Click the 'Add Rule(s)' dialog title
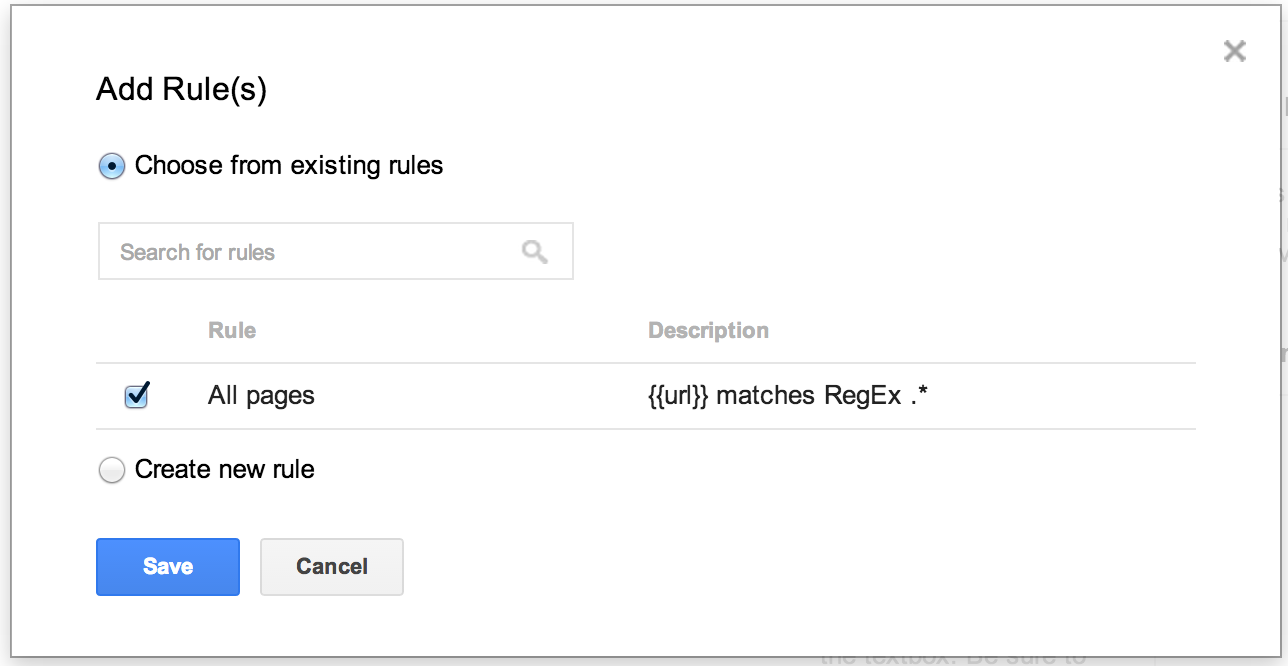The image size is (1288, 666). coord(181,90)
